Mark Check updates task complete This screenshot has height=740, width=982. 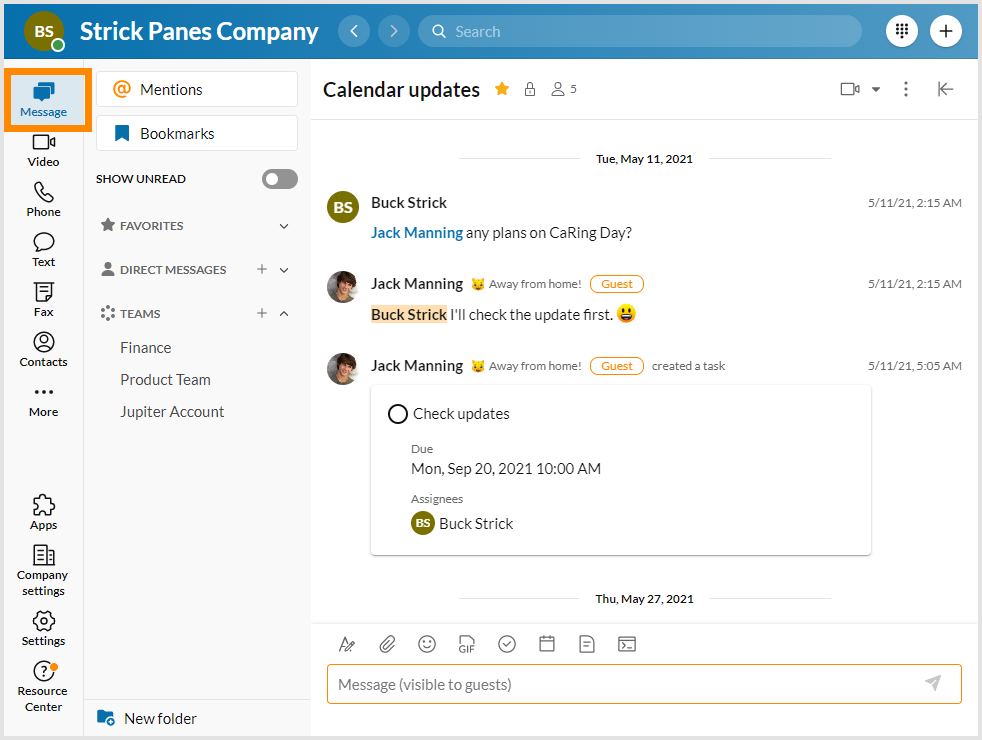coord(397,414)
